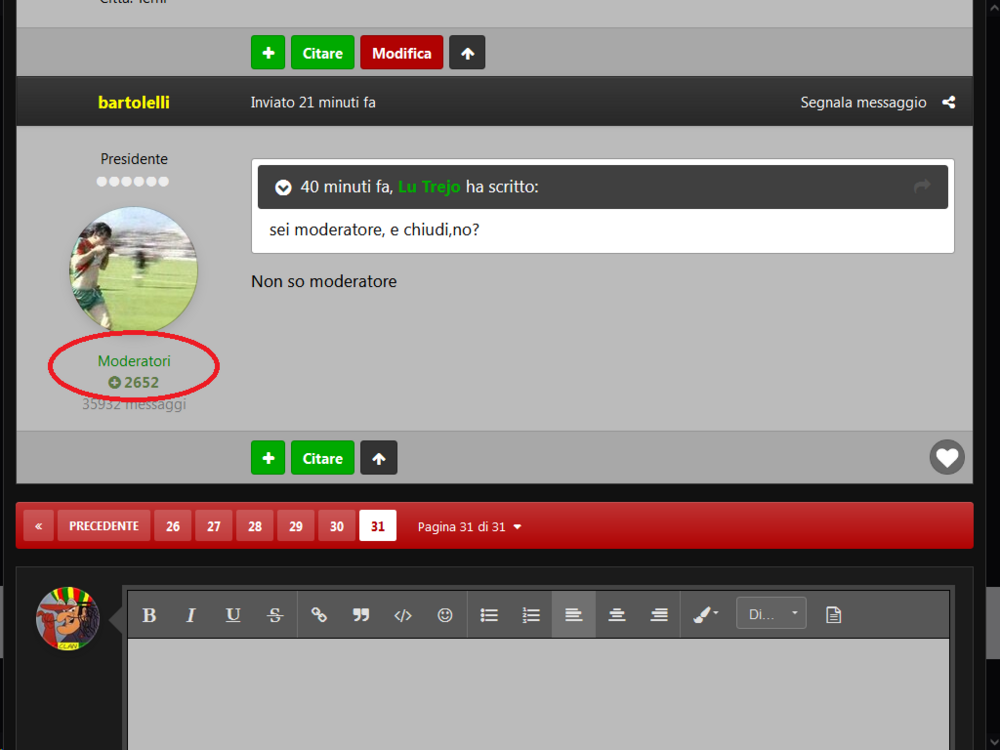
Task: Align text left in editor
Action: (x=573, y=615)
